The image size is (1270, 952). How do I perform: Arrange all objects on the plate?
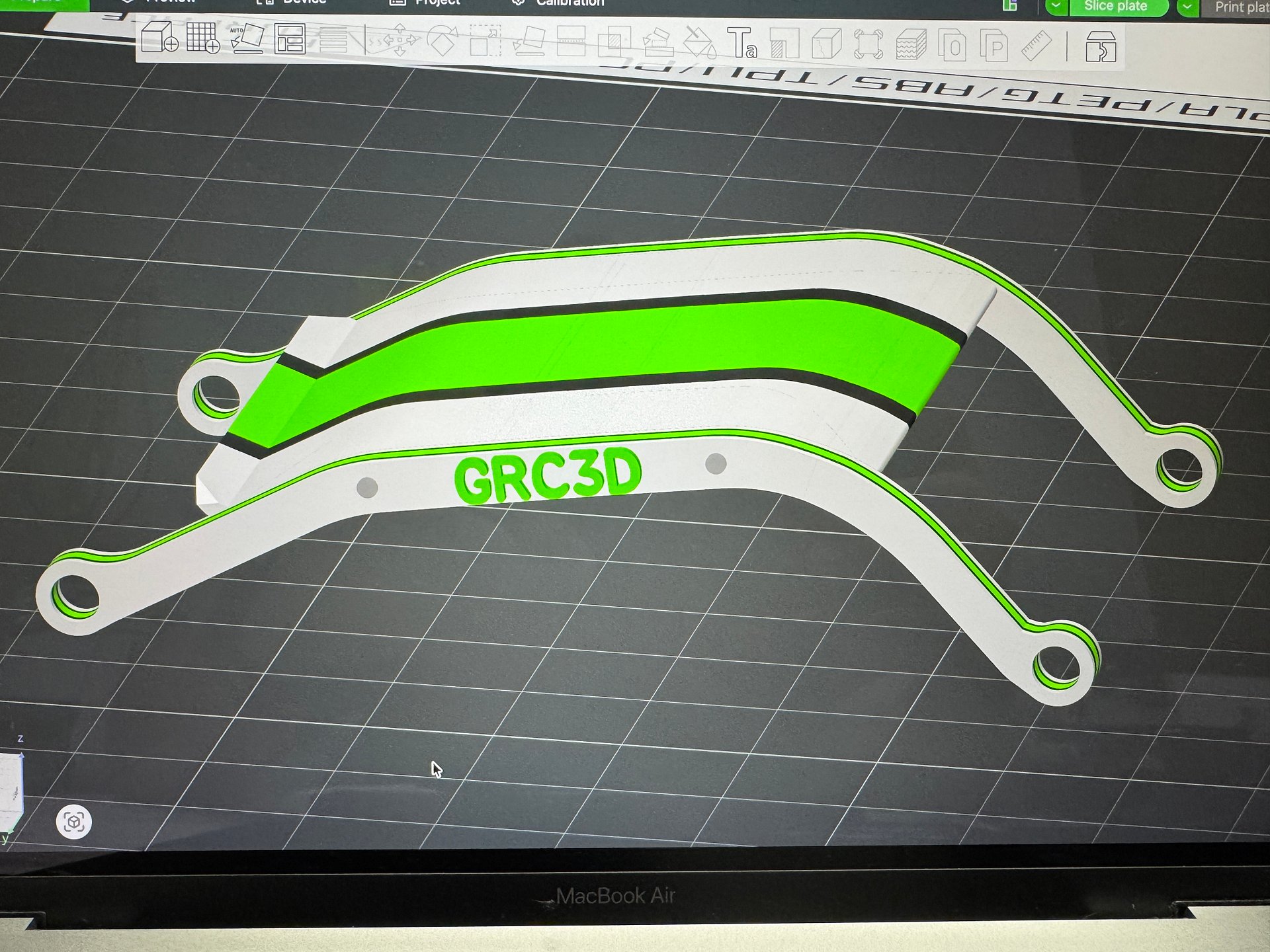pos(290,40)
